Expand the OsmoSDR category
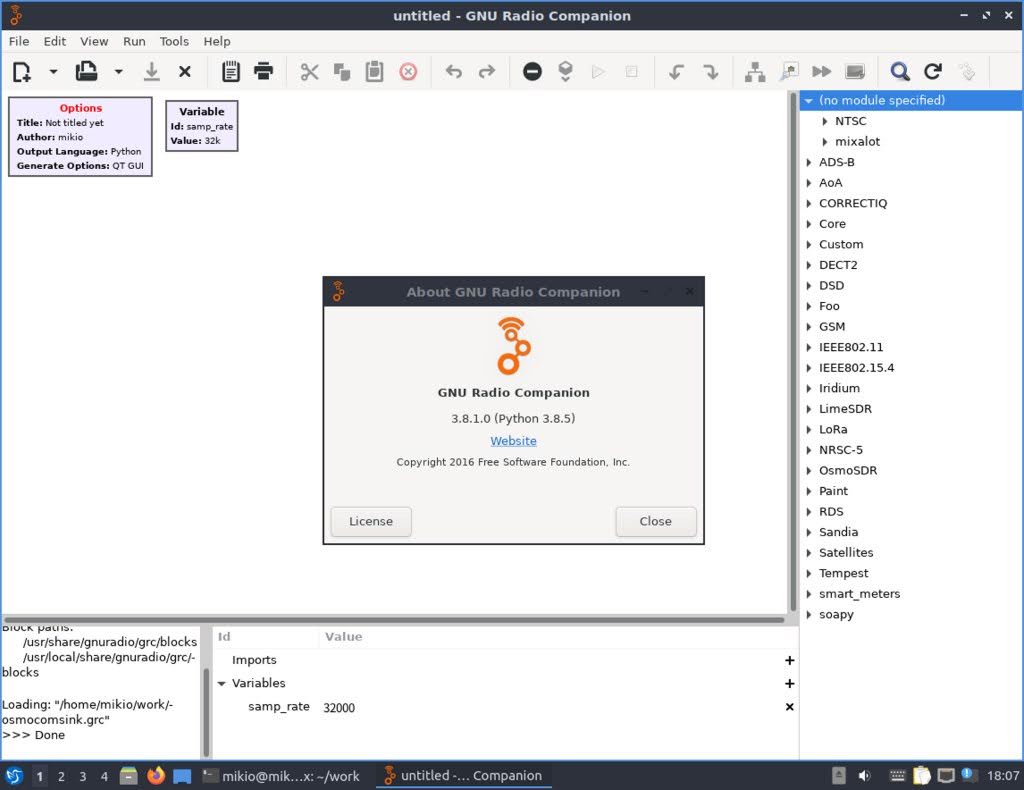This screenshot has height=790, width=1024. pyautogui.click(x=808, y=470)
